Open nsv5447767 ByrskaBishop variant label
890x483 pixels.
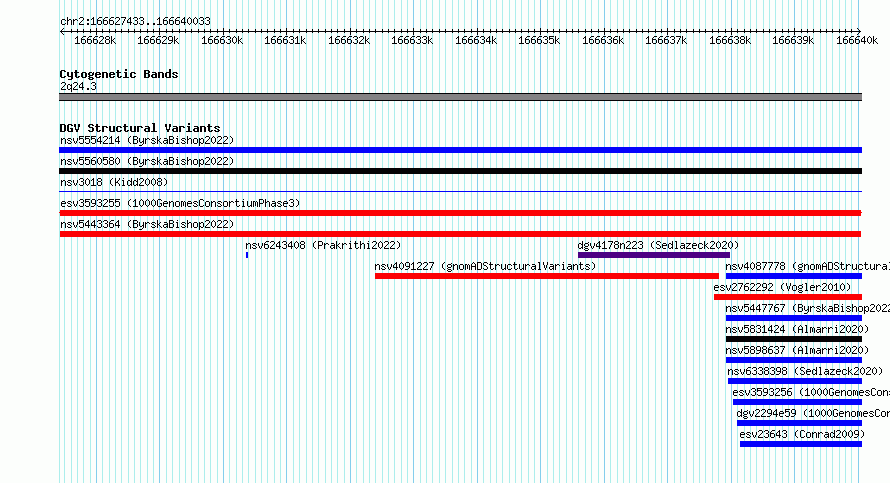point(807,308)
